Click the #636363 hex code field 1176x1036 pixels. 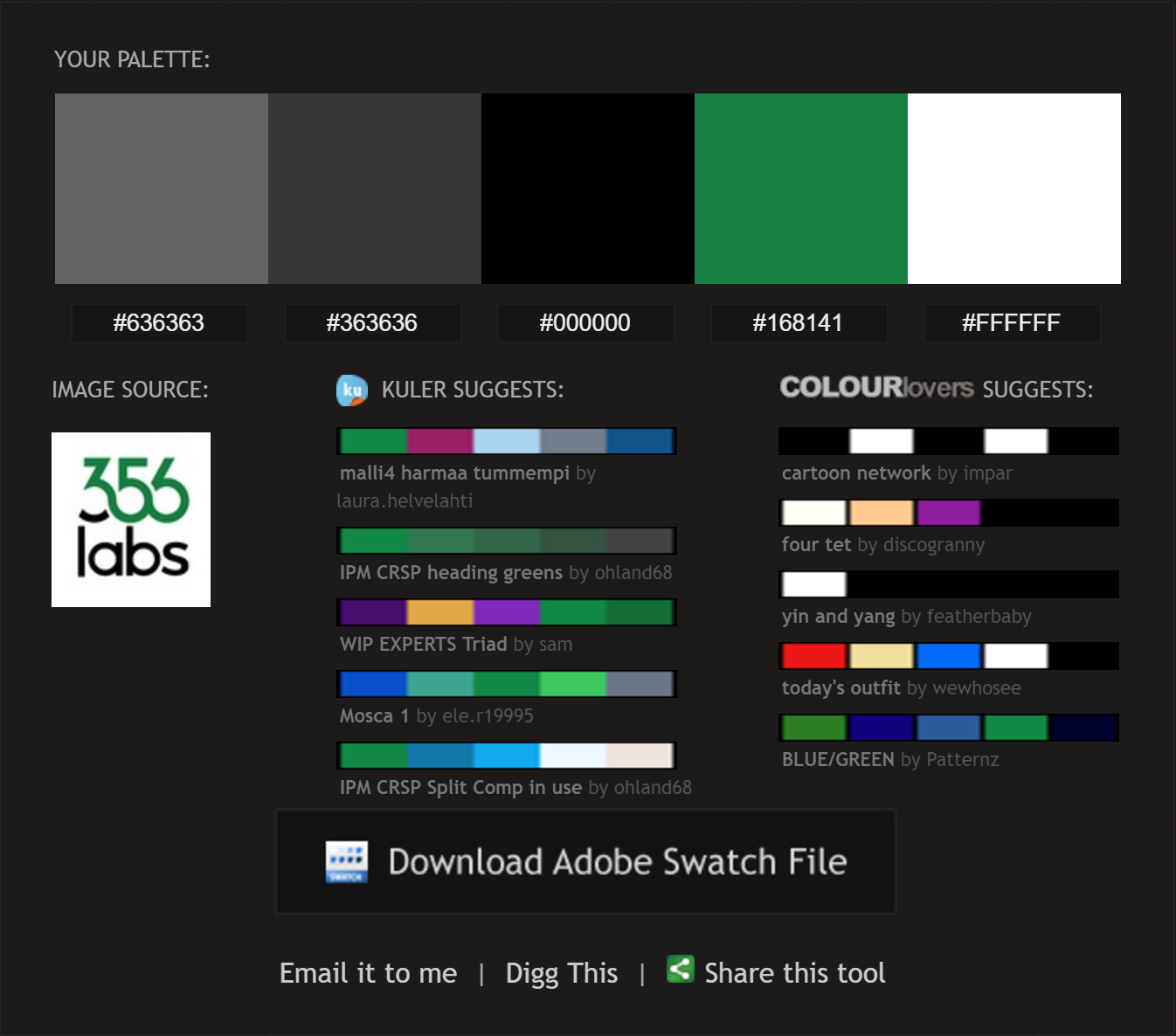[x=159, y=323]
